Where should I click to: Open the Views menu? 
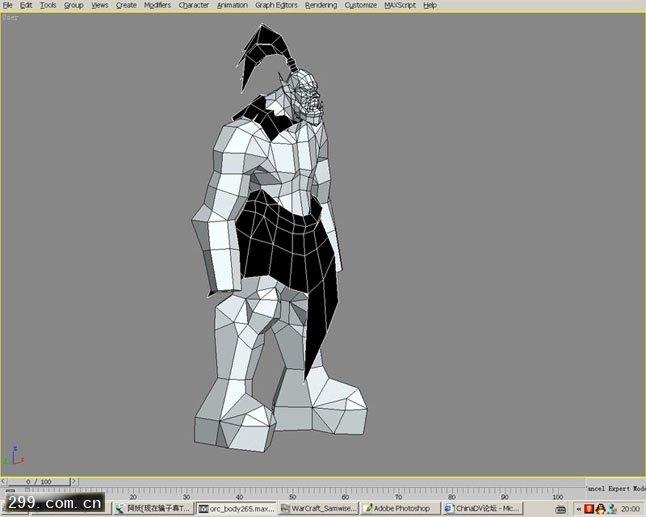[99, 5]
